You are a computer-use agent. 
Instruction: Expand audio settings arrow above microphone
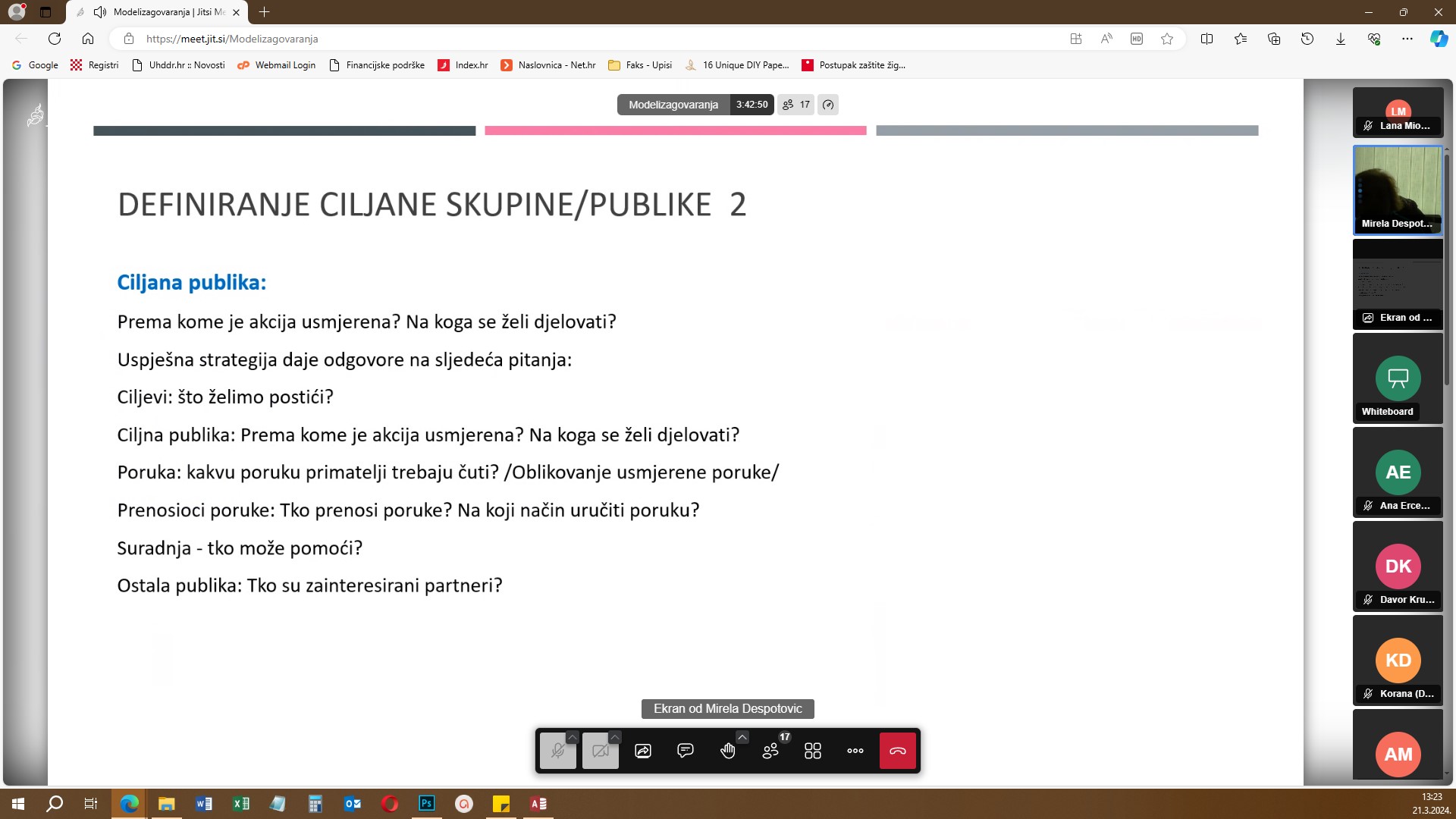click(573, 736)
